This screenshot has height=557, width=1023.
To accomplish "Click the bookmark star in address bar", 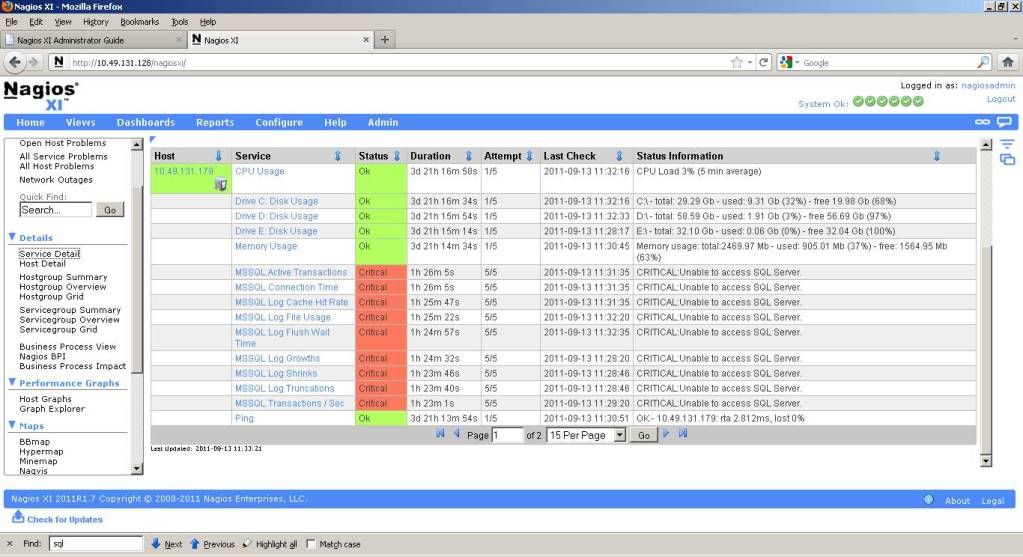I will [737, 62].
